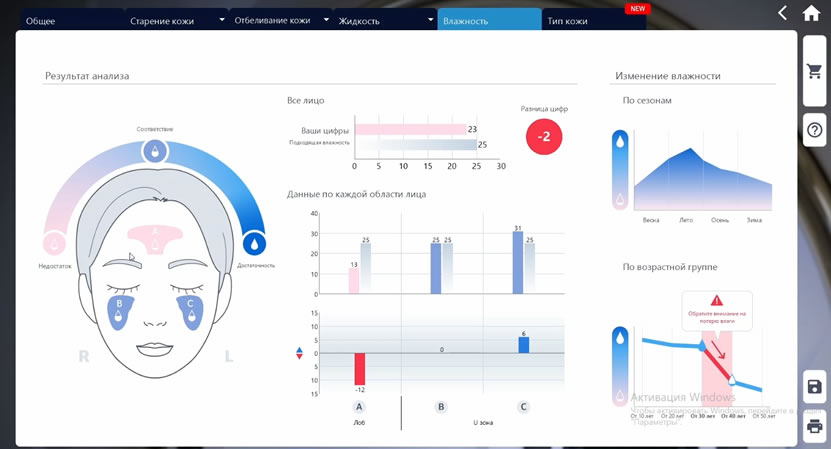Click the Соответствие water drop icon on gauge

pyautogui.click(x=154, y=151)
